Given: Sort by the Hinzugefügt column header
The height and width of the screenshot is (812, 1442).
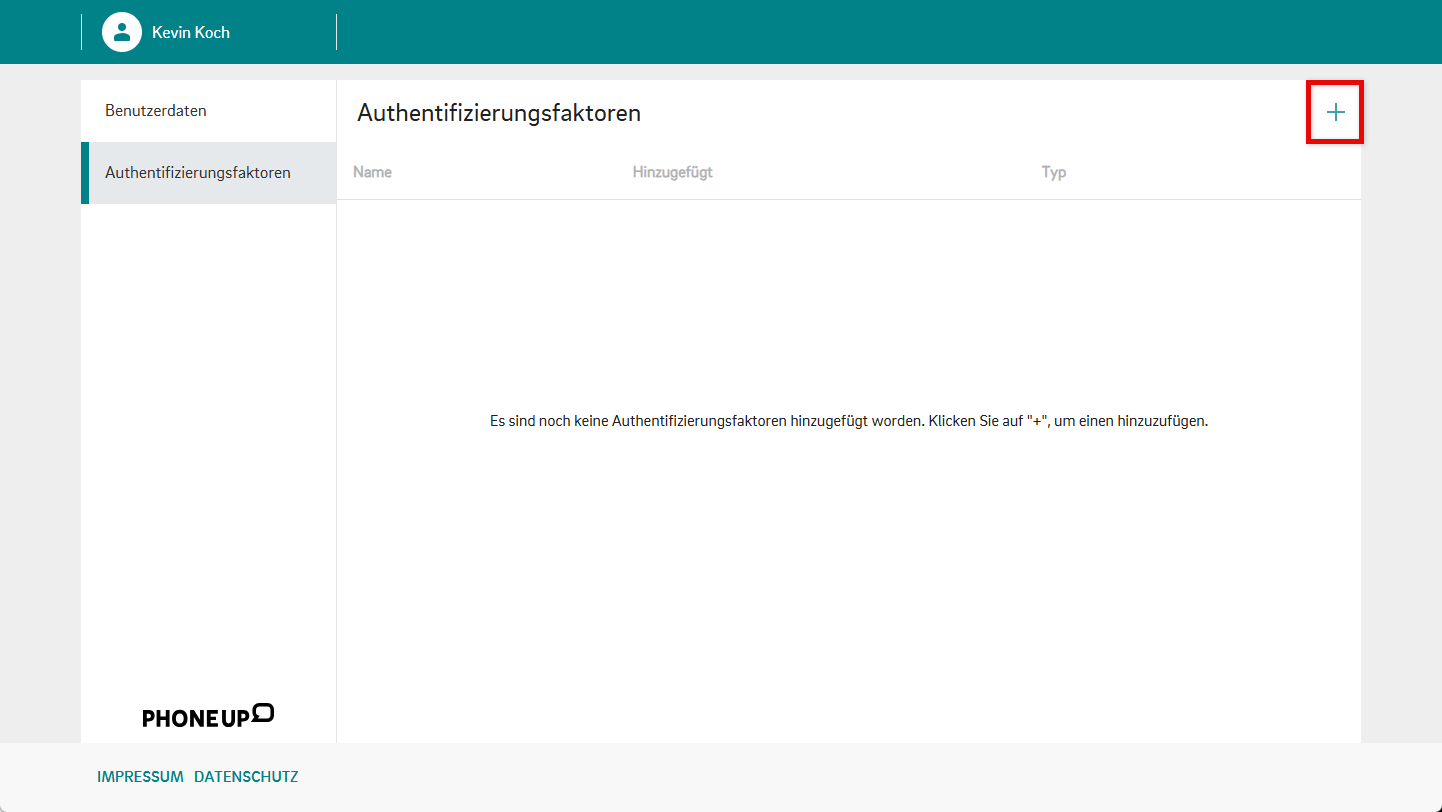Looking at the screenshot, I should coord(672,172).
